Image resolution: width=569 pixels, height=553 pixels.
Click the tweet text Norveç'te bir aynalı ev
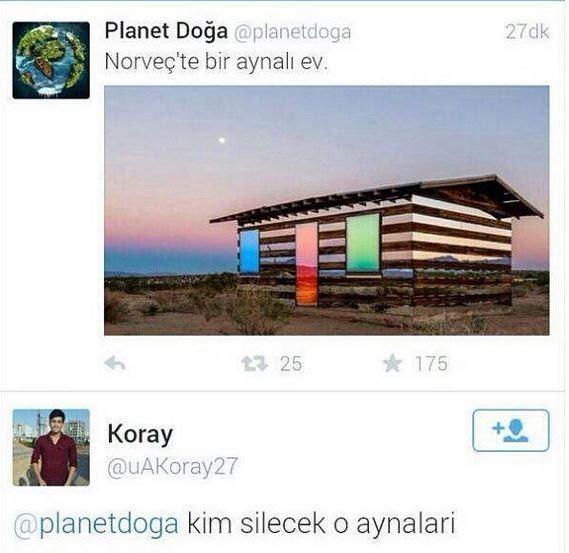click(216, 62)
